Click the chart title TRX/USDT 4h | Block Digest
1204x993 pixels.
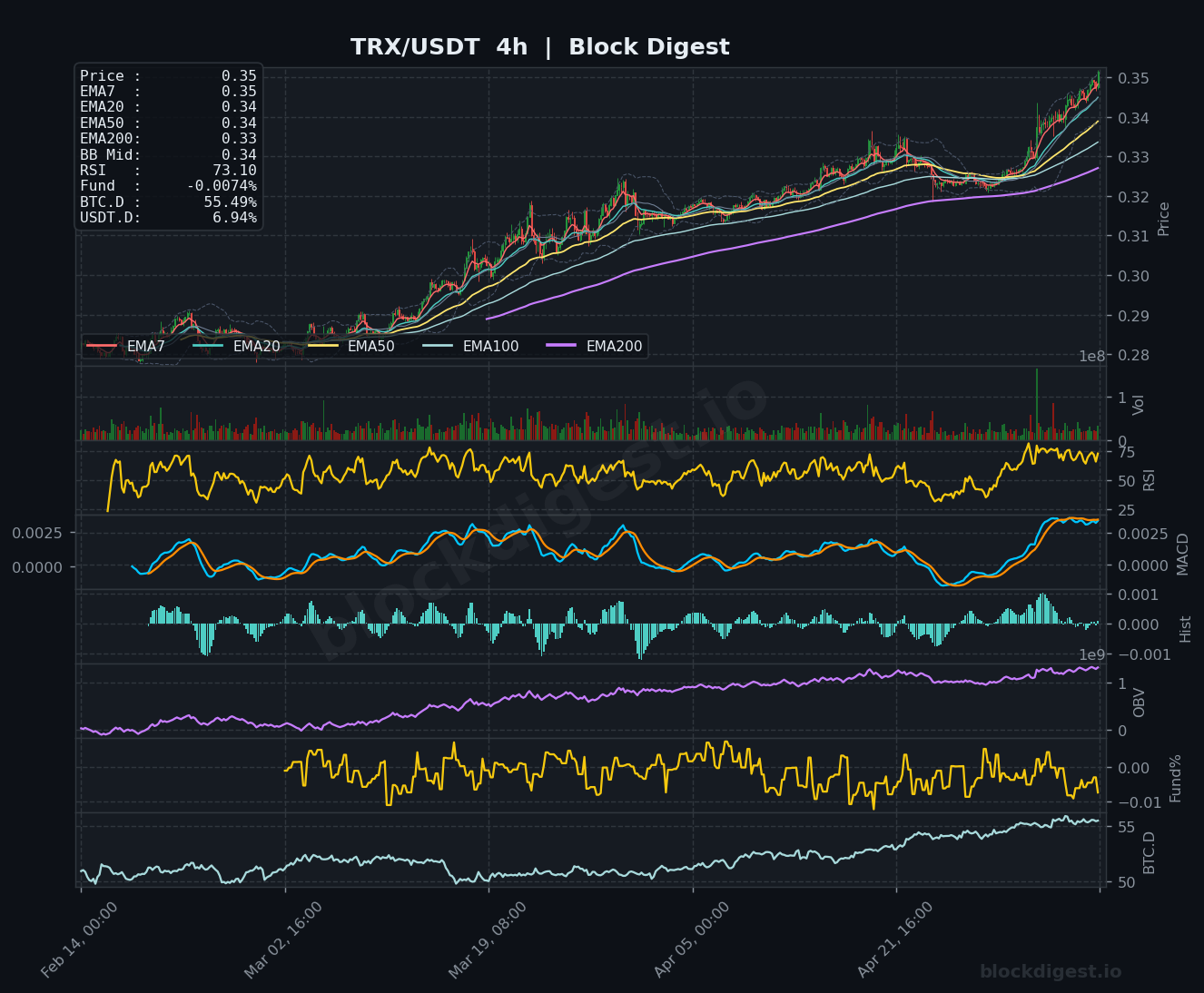[540, 47]
